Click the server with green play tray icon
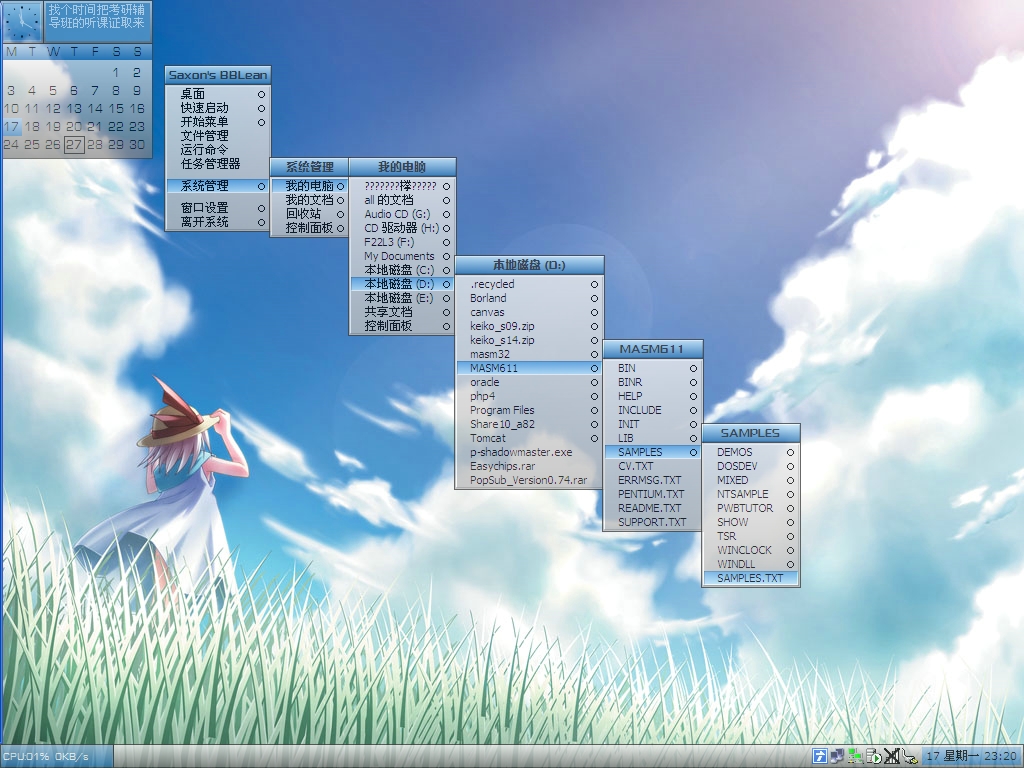Screen dimensions: 1024x768 [x=874, y=756]
